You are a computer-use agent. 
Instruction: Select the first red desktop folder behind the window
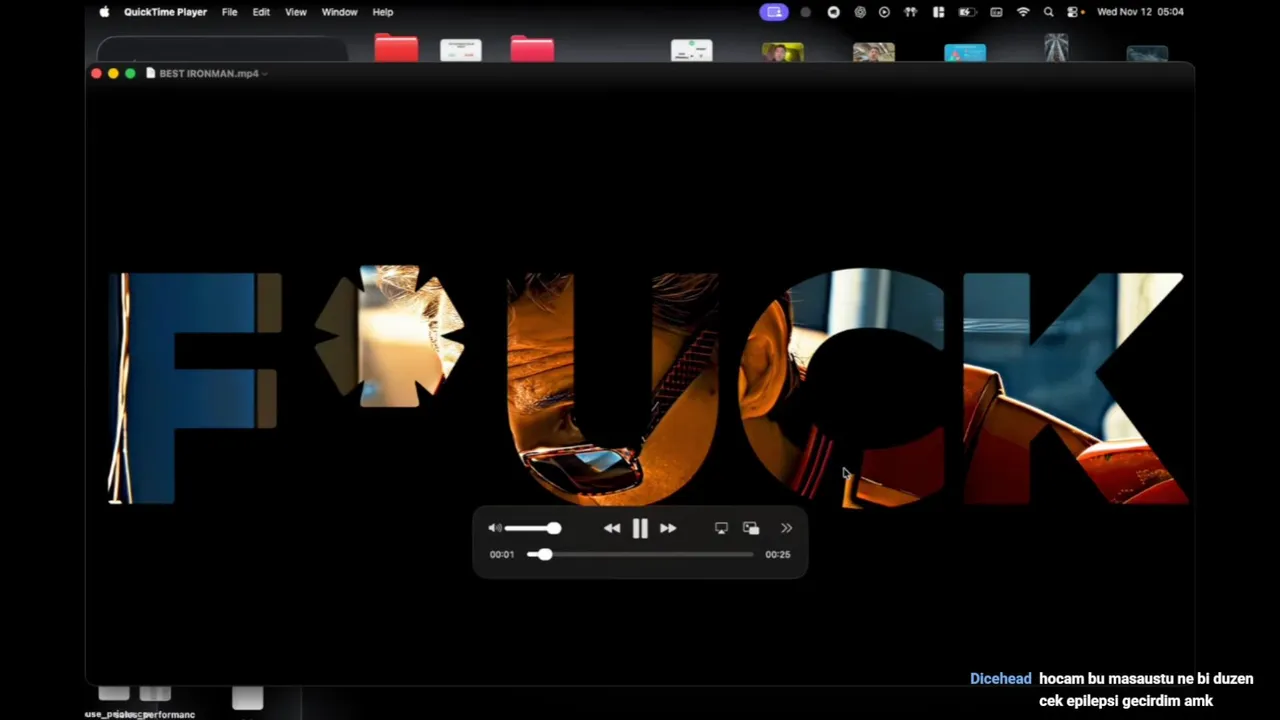[x=396, y=48]
